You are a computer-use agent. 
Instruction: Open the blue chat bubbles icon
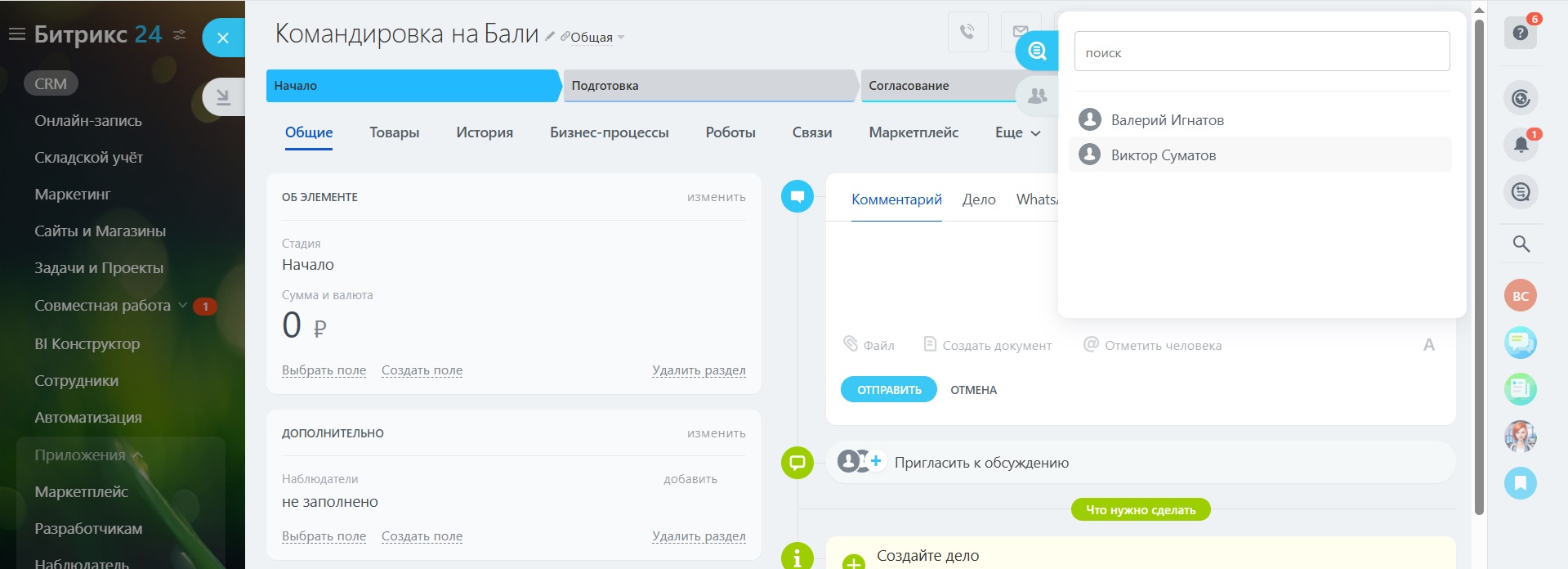pos(1521,343)
